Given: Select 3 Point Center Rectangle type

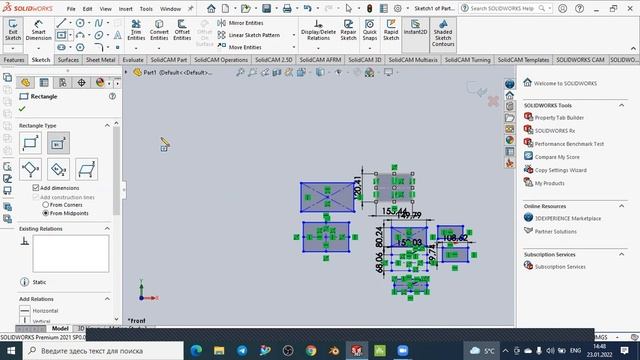Looking at the screenshot, I should pos(58,169).
